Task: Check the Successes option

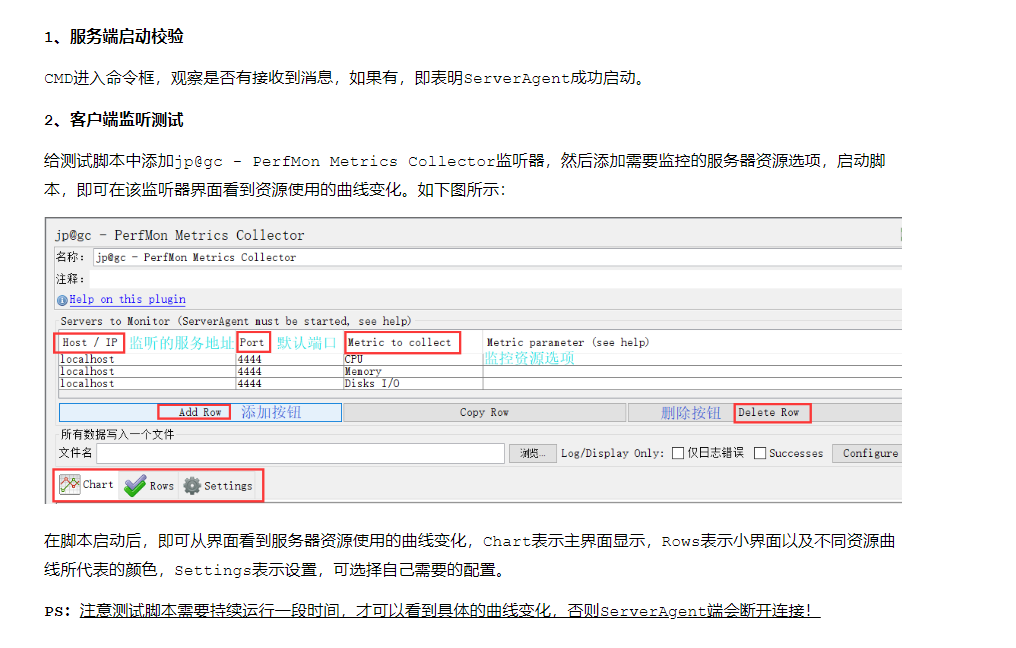Action: [x=761, y=452]
